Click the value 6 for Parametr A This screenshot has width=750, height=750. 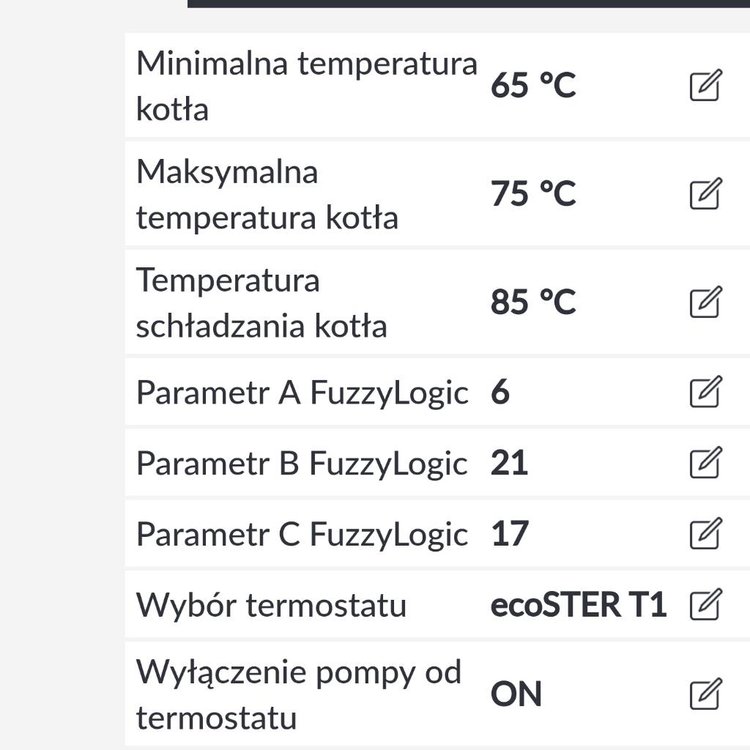500,393
